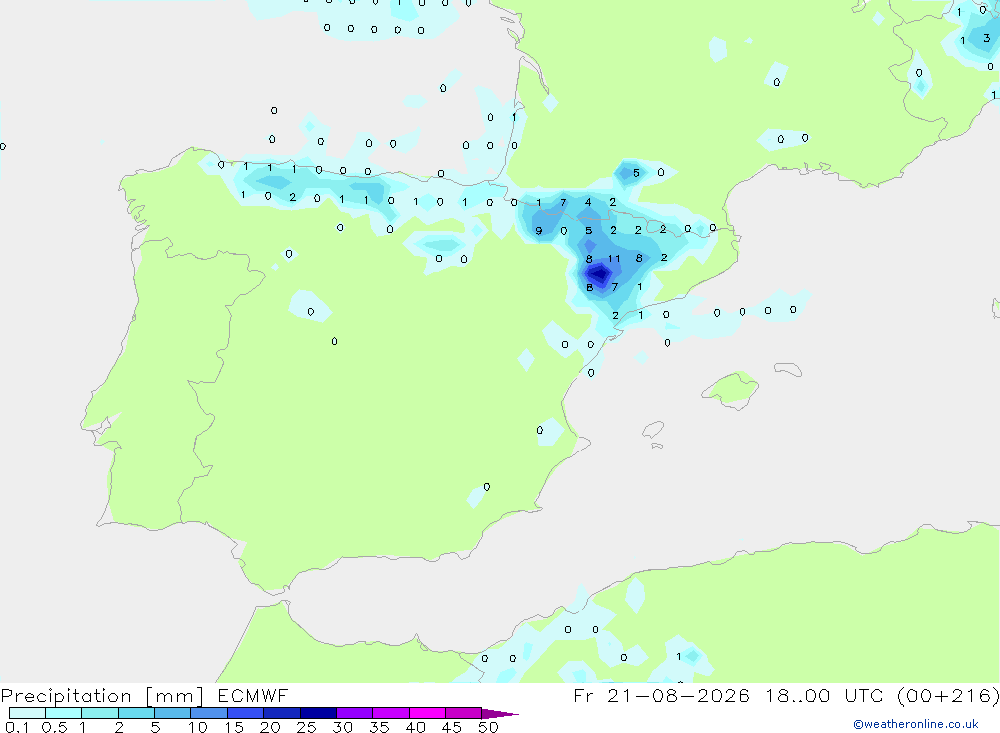This screenshot has height=733, width=1000.
Task: Click the '3' value in the top-right corner
Action: [987, 38]
